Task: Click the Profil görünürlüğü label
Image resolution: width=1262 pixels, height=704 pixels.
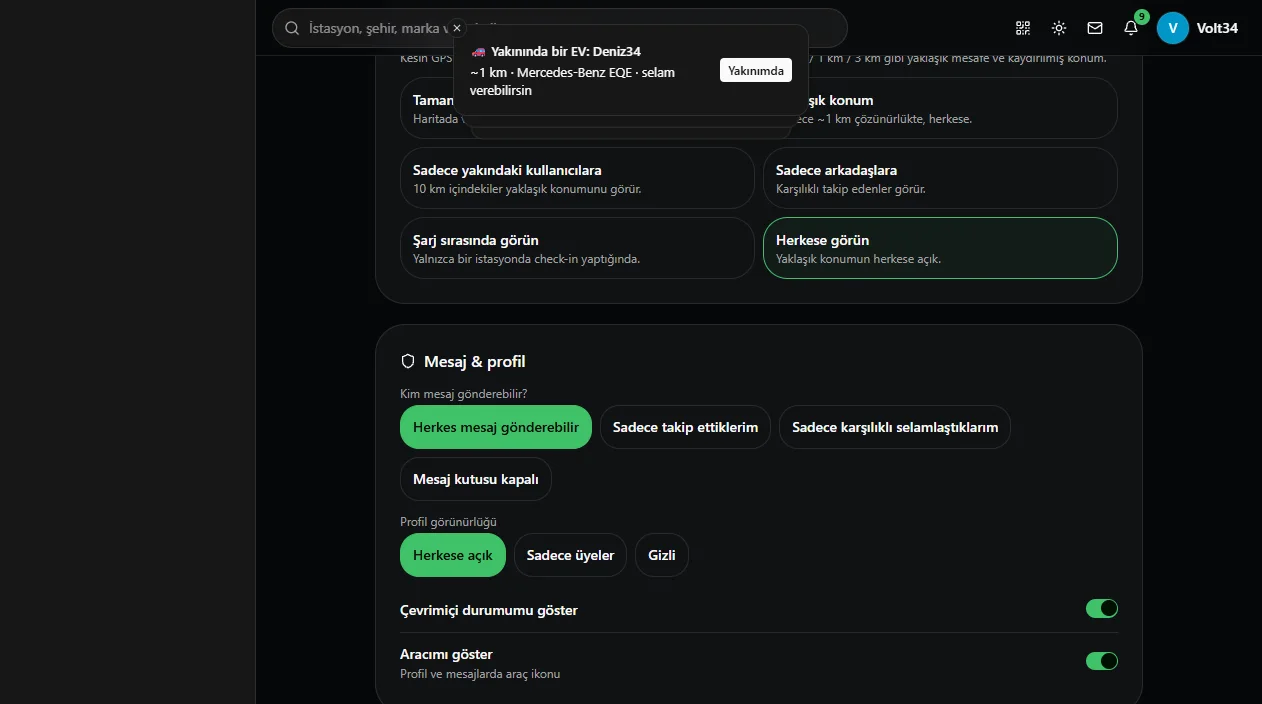Action: [448, 522]
